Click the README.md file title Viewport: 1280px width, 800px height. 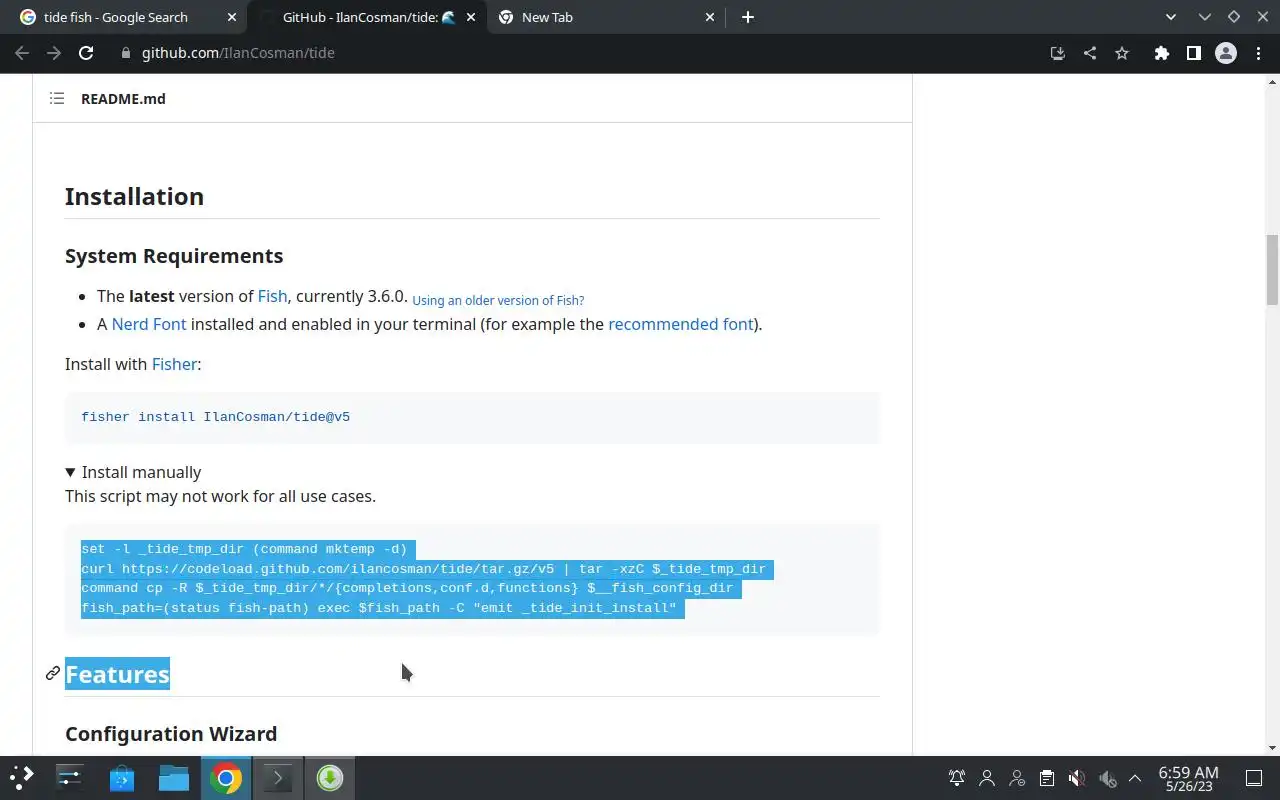[x=123, y=98]
